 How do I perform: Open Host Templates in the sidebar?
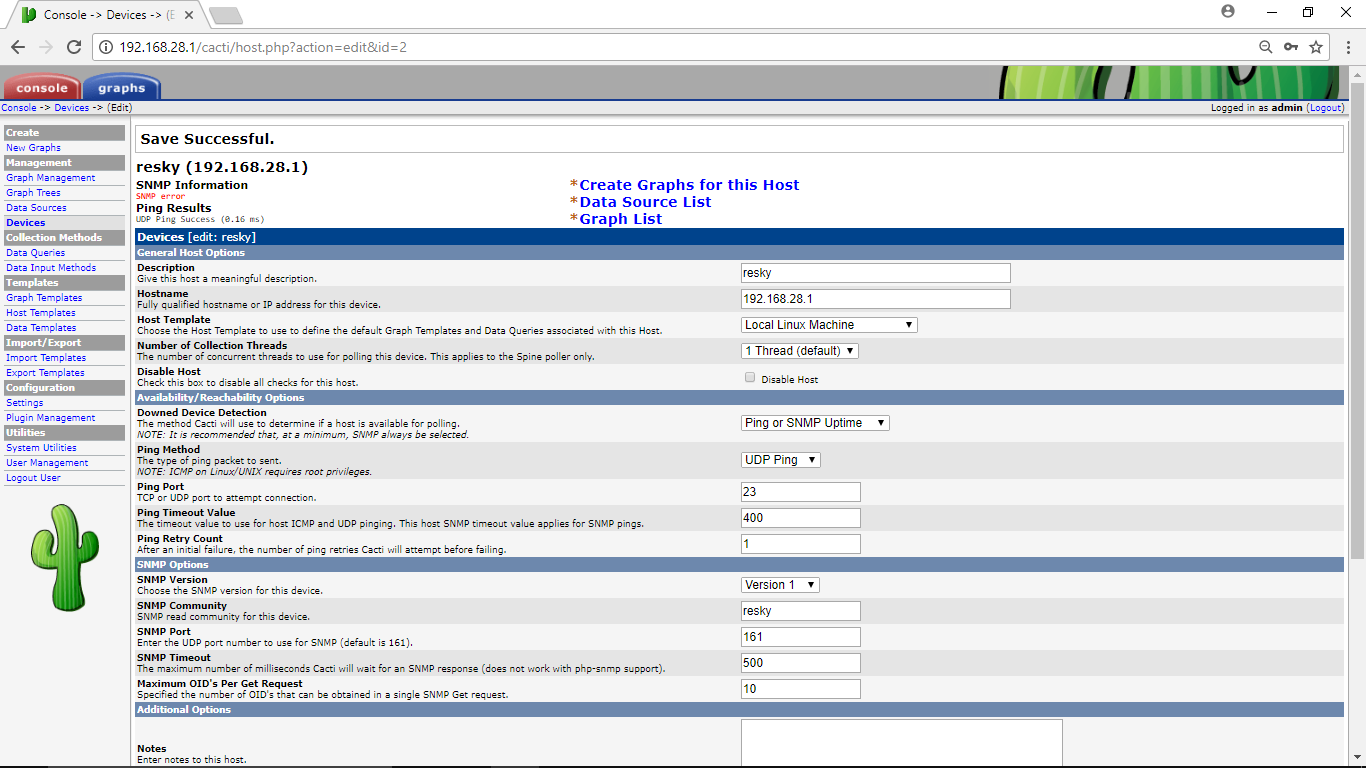click(42, 313)
